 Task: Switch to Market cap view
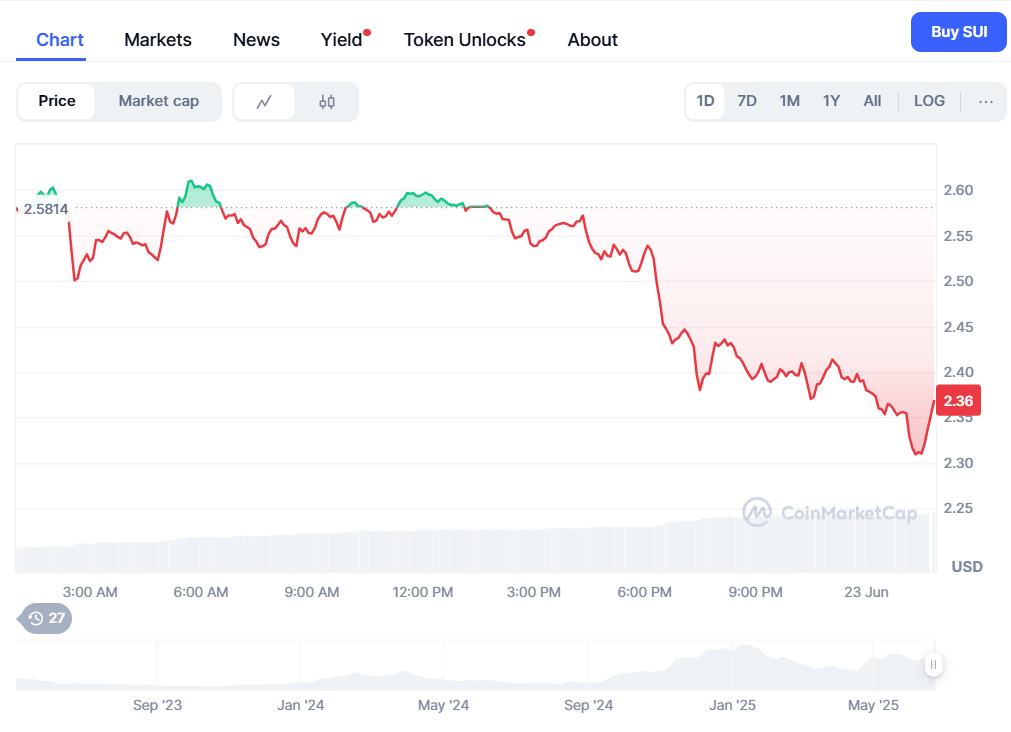click(159, 101)
